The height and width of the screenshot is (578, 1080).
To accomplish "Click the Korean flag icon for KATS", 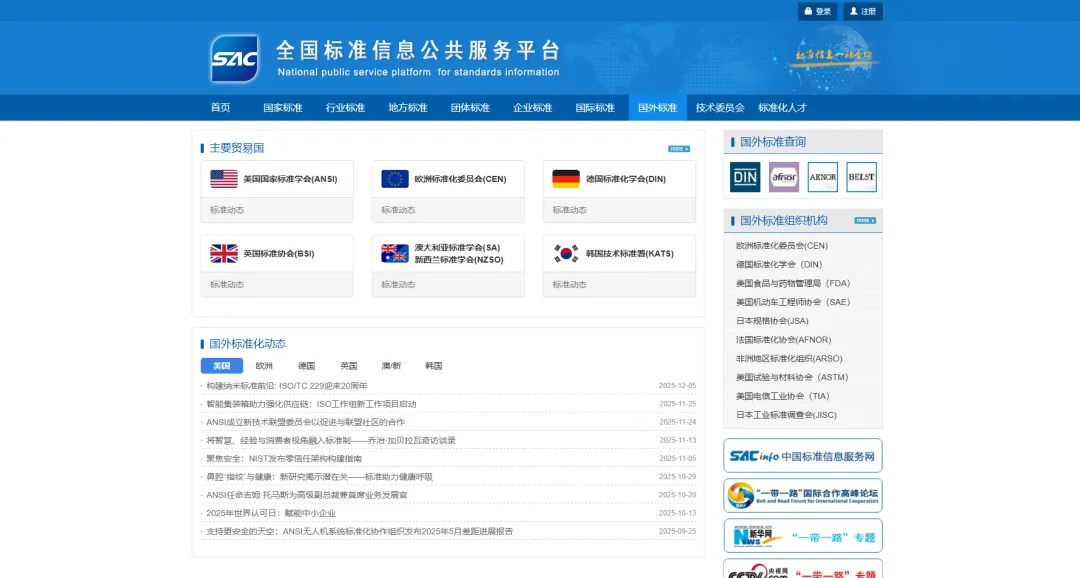I will tap(566, 254).
